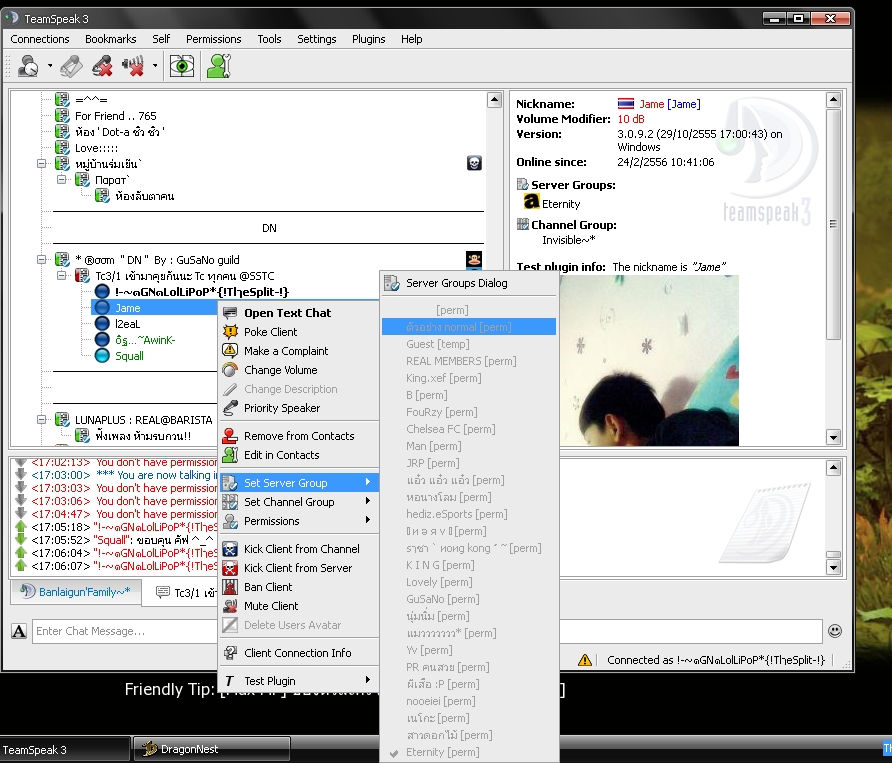The image size is (892, 763).
Task: Toggle hediz.eSports [perm] server group
Action: [469, 514]
